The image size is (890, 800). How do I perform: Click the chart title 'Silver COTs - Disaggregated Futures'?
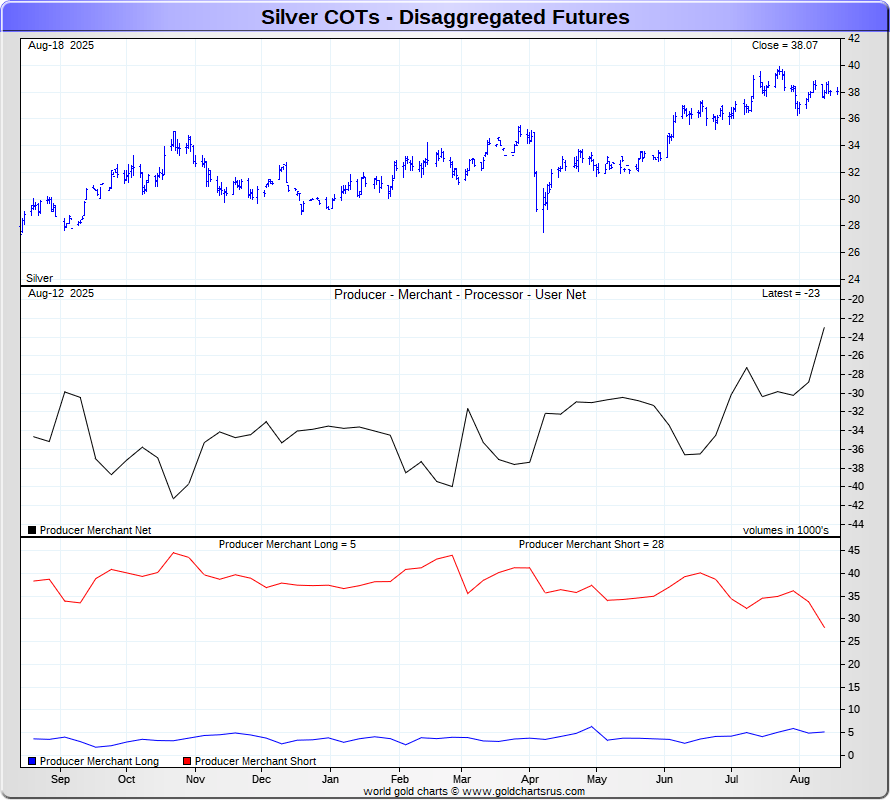pyautogui.click(x=445, y=17)
